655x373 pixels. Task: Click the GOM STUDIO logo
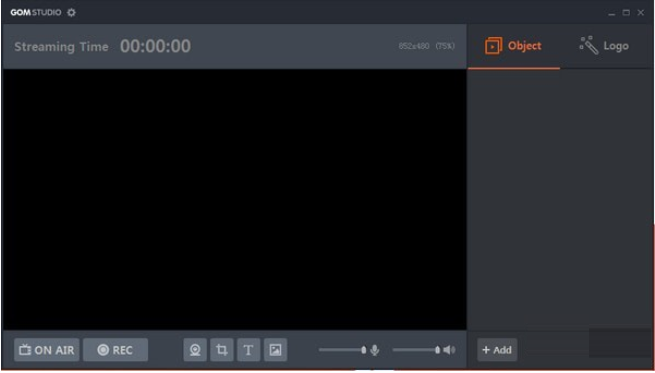pos(36,13)
